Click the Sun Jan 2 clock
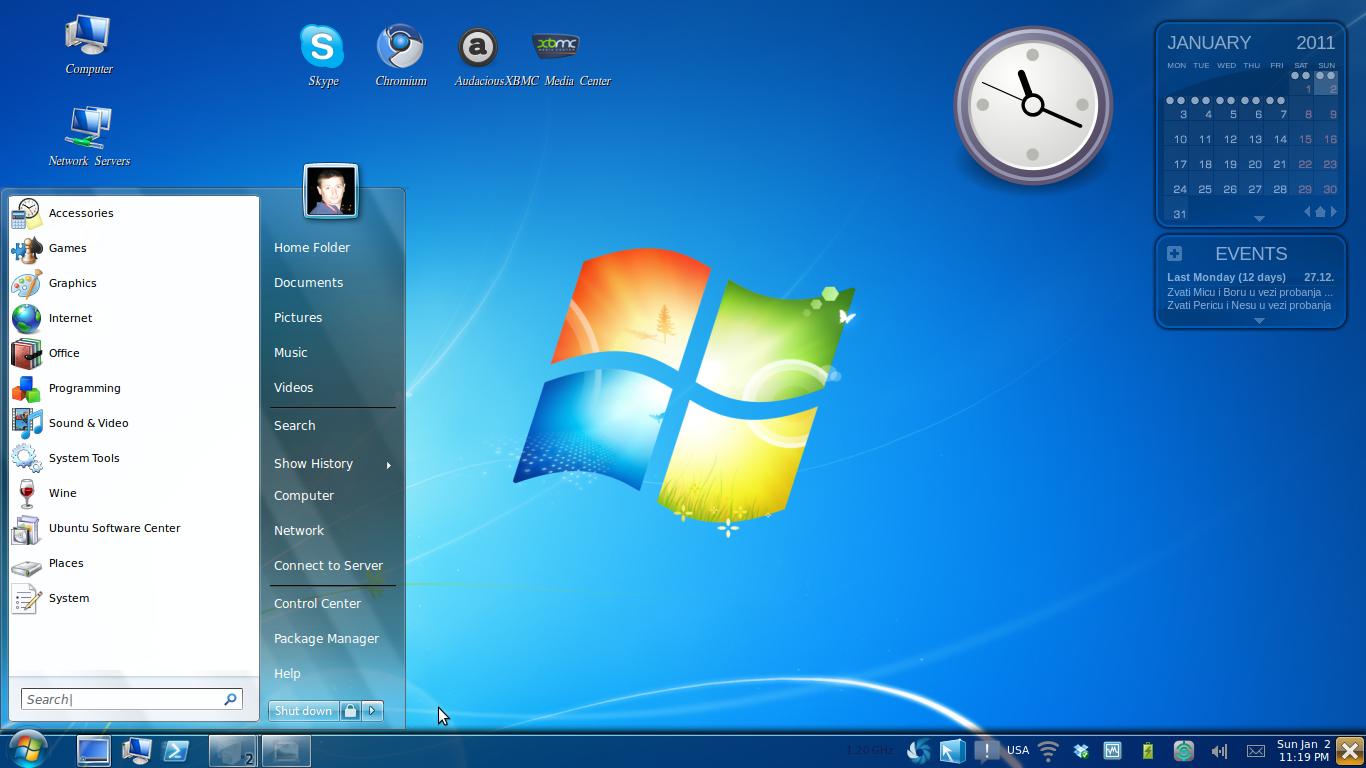The image size is (1366, 768). click(x=1303, y=750)
